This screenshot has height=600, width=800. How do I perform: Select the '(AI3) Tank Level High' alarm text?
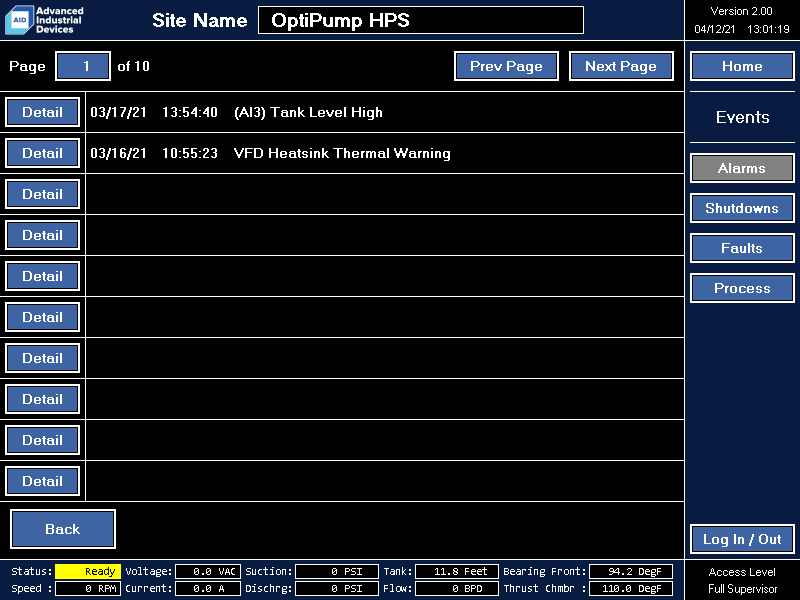[x=308, y=112]
